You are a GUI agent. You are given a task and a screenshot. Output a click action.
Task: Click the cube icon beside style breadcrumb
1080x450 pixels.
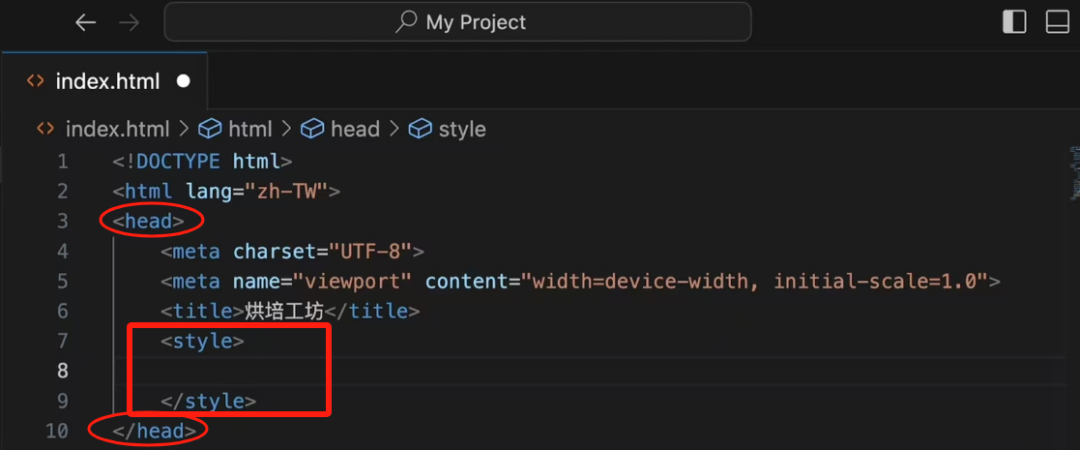(421, 129)
